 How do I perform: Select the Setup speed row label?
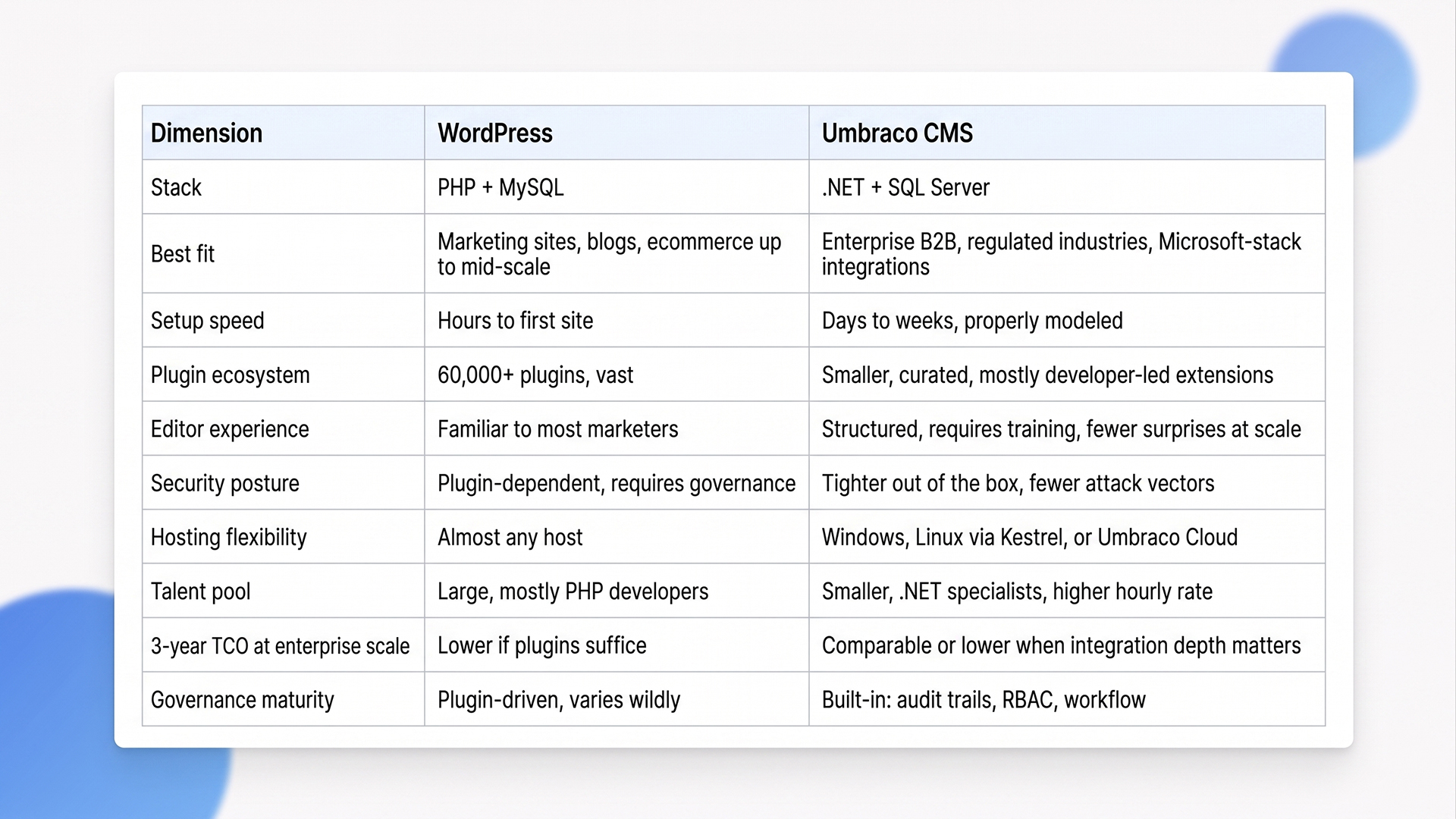click(283, 321)
